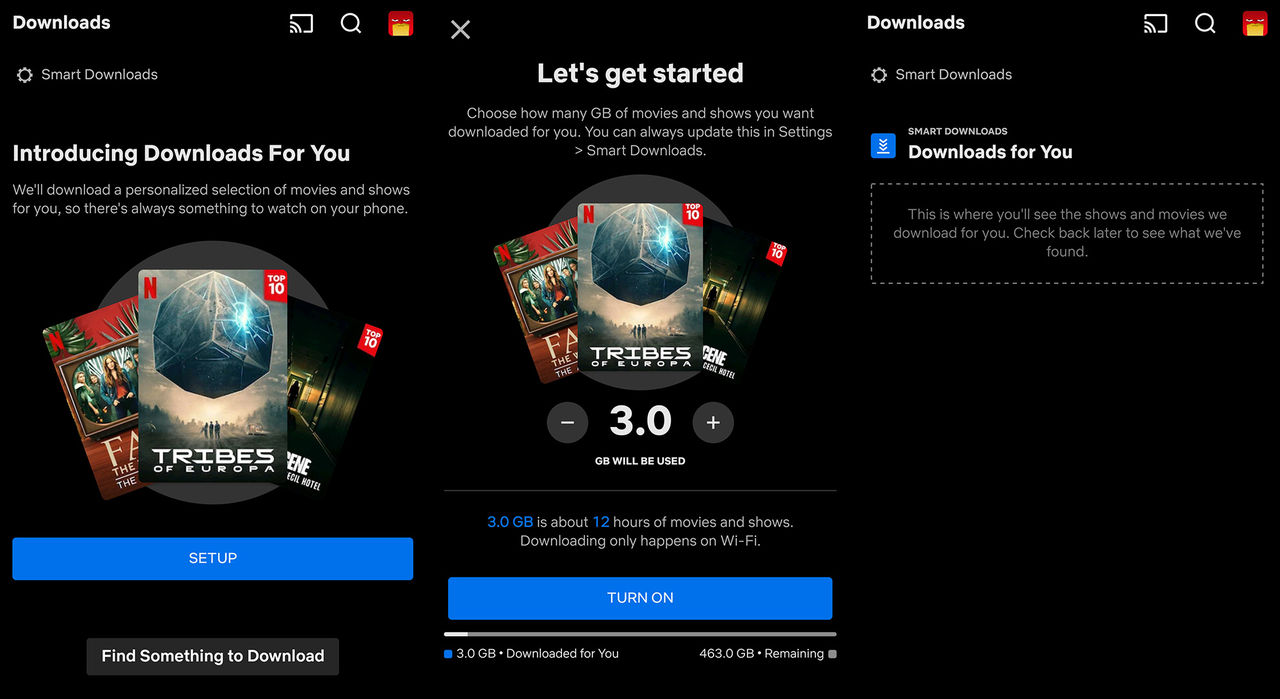Activate Downloads For You via Setup
The image size is (1280, 699).
point(212,558)
